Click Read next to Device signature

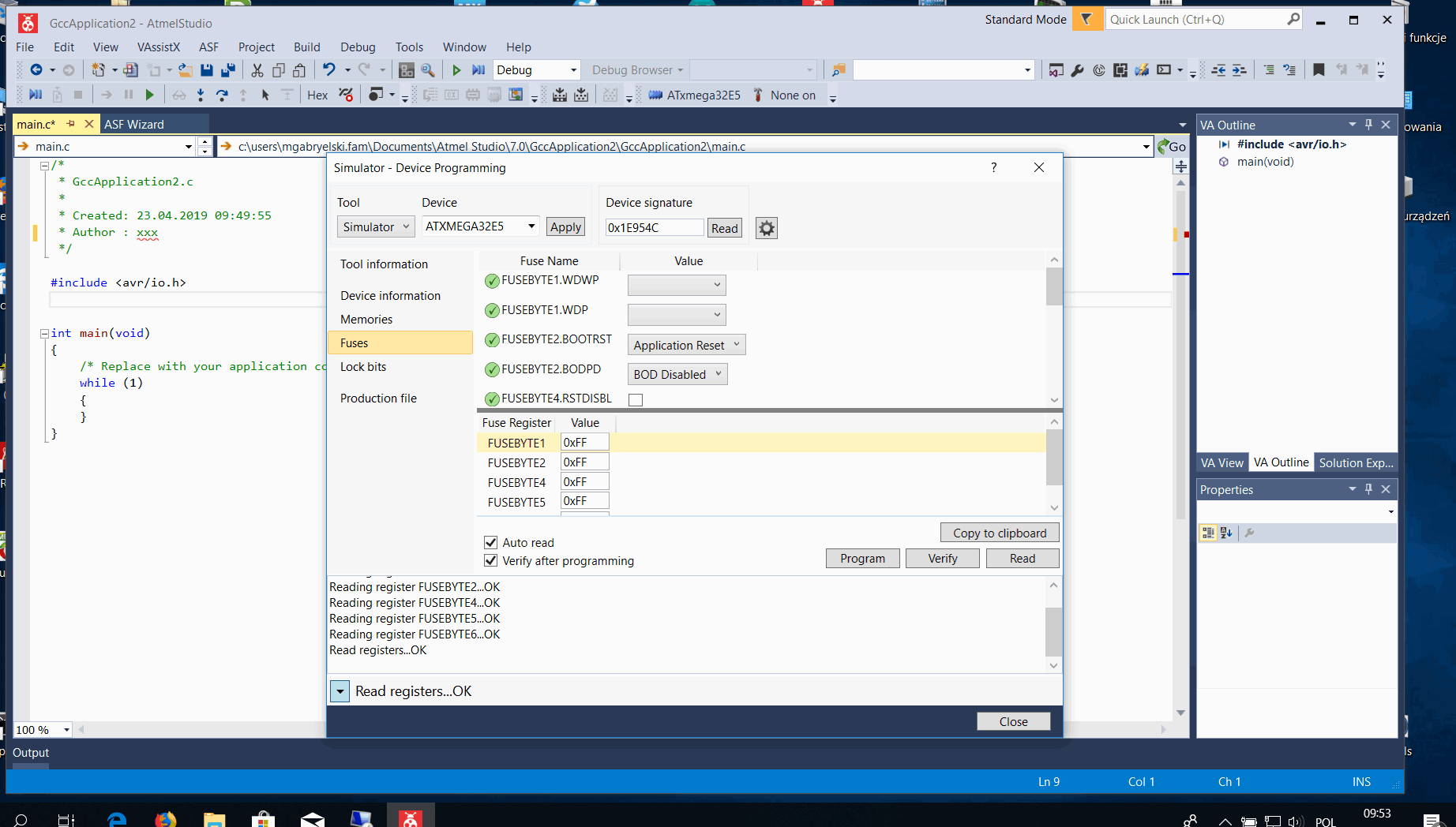tap(724, 229)
